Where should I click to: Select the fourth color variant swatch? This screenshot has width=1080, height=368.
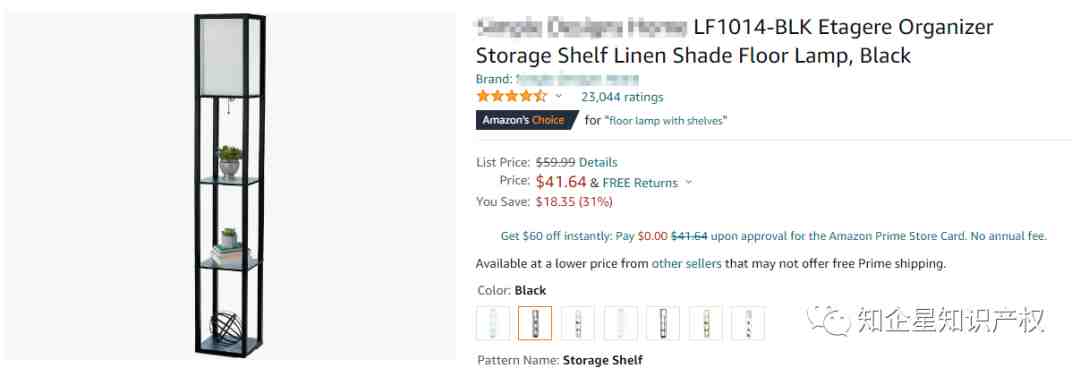621,323
